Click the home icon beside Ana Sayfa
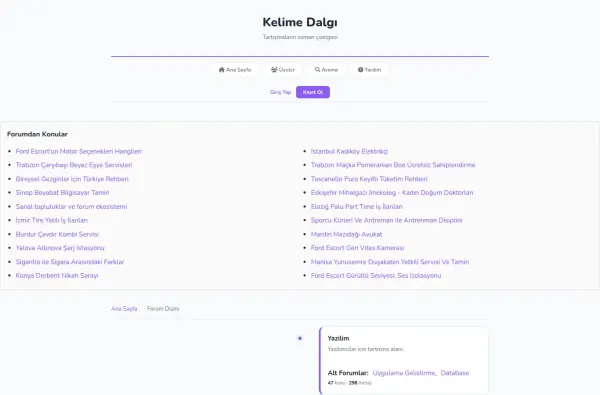Image resolution: width=600 pixels, height=395 pixels. 222,70
